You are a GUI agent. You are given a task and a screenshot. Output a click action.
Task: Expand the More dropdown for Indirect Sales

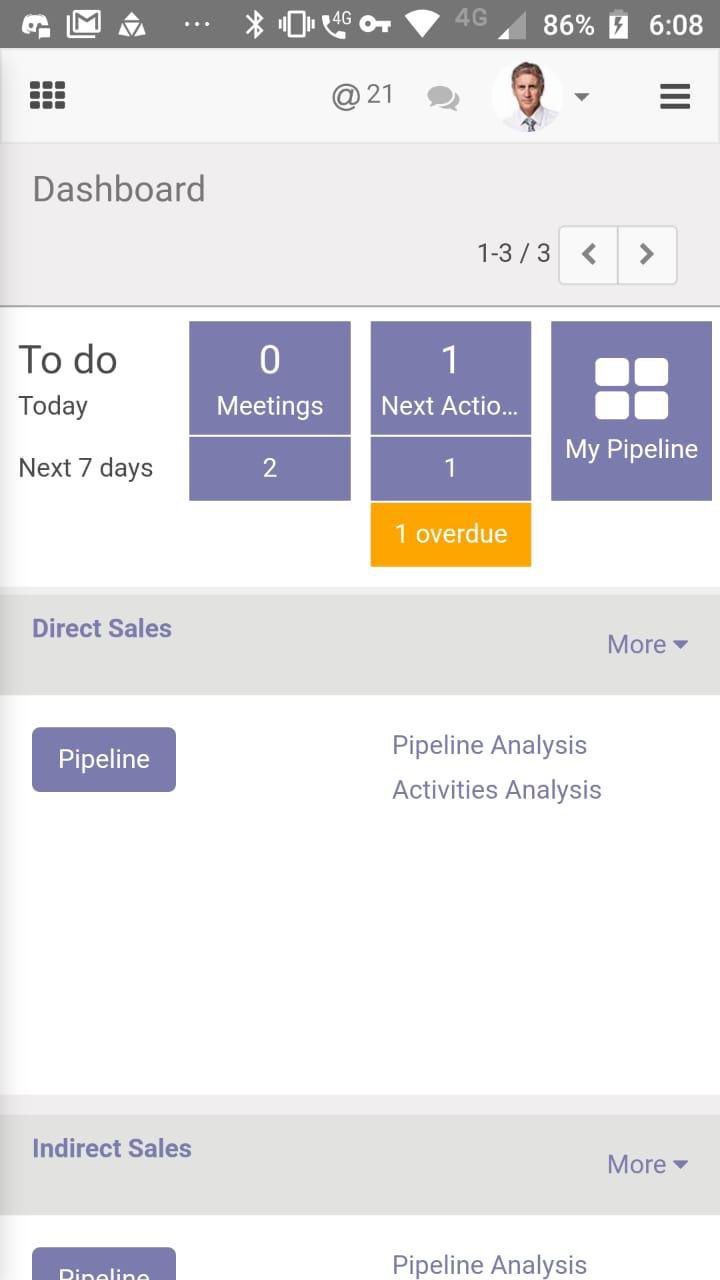[647, 1164]
